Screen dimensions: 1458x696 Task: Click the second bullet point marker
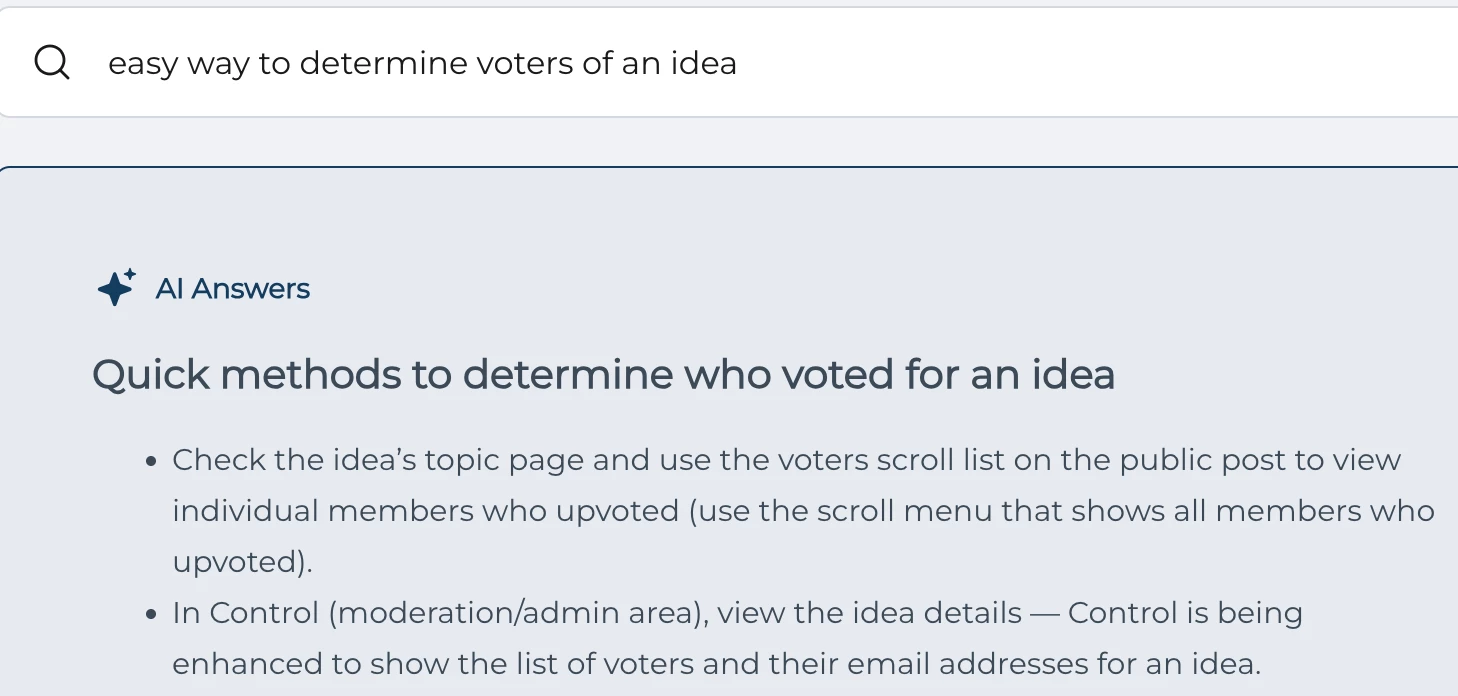click(151, 614)
